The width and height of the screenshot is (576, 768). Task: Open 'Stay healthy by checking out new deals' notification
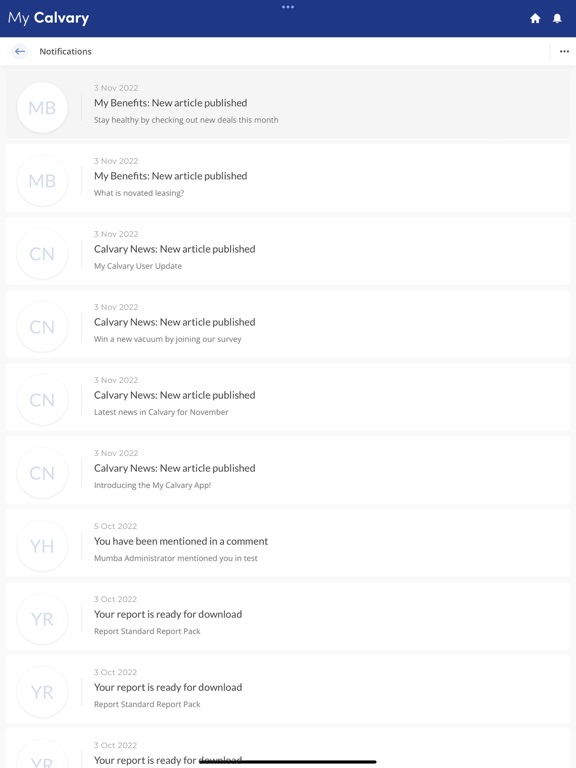pyautogui.click(x=288, y=104)
